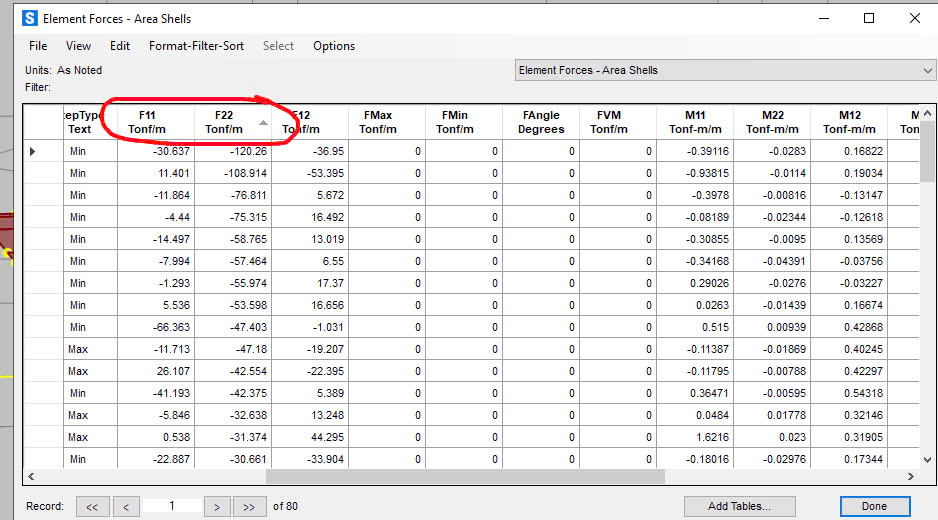Open the View menu

click(x=78, y=46)
